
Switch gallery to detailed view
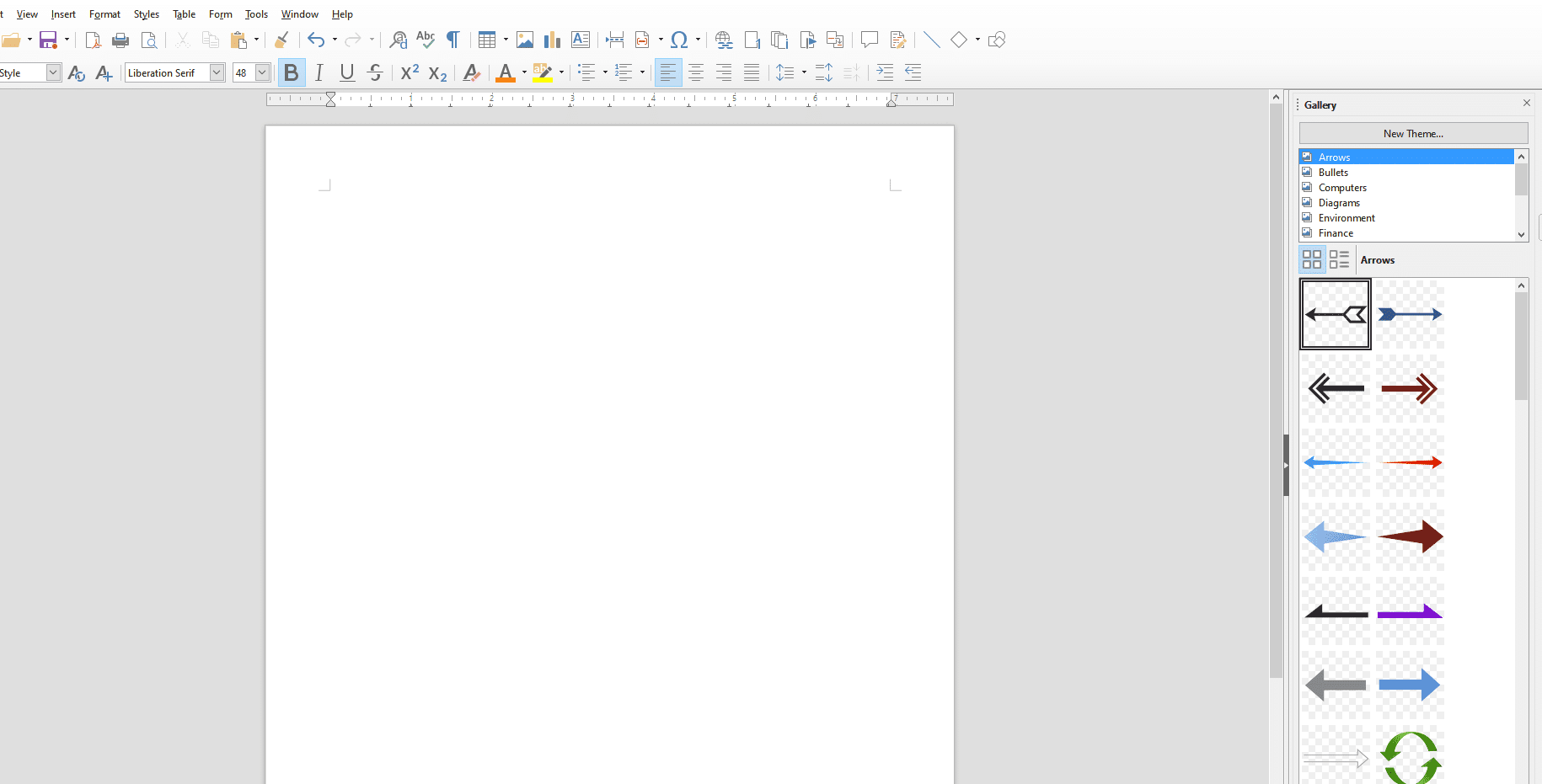point(1339,259)
